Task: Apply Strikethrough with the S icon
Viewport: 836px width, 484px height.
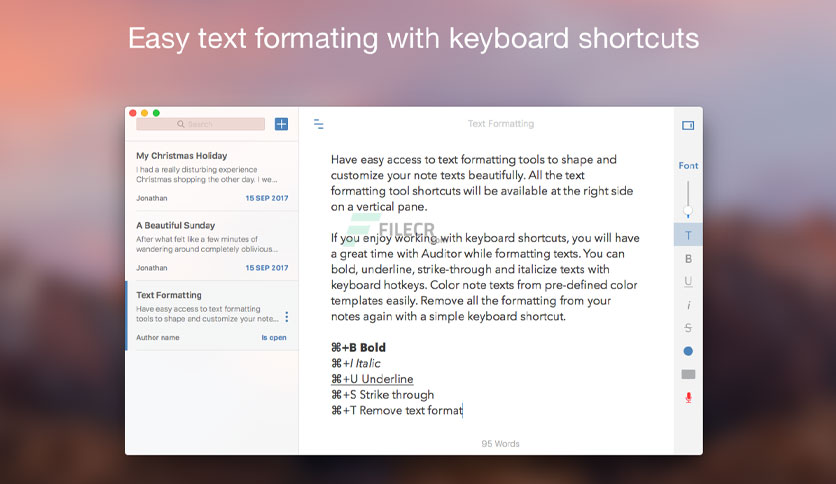Action: (x=688, y=328)
